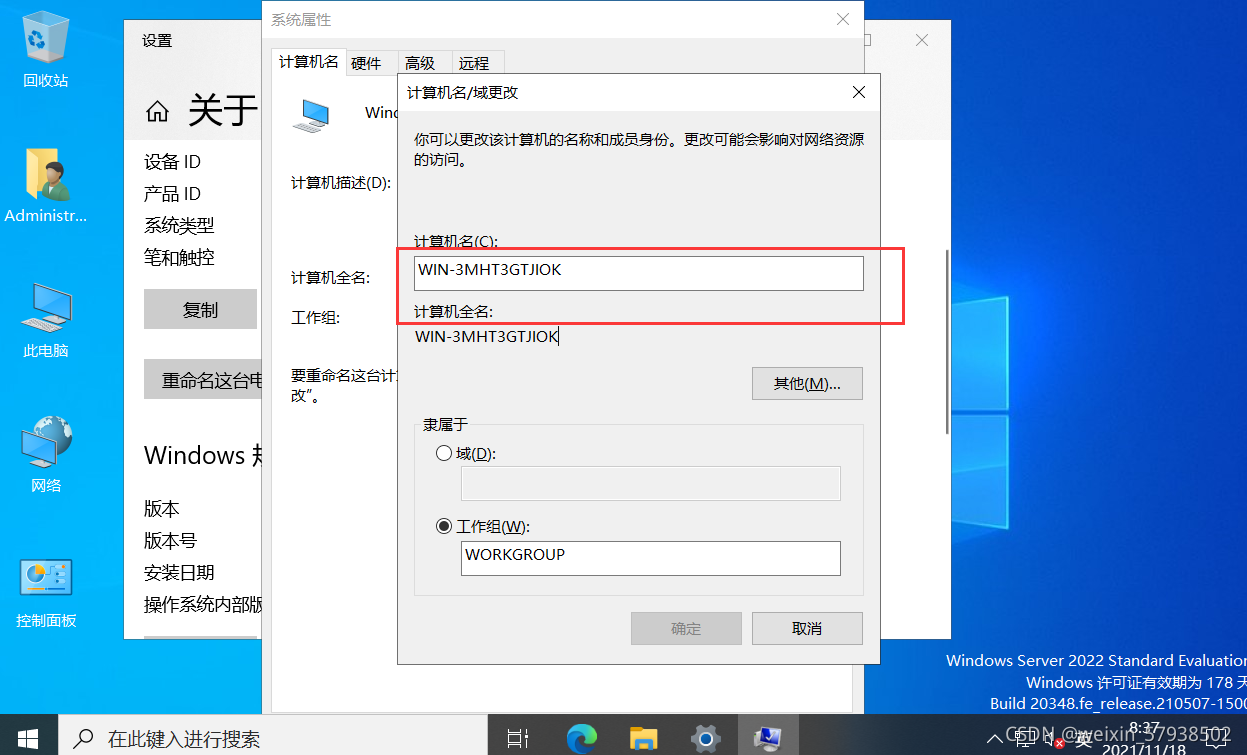Viewport: 1247px width, 755px height.
Task: Click the 复制 button in Settings
Action: [x=200, y=309]
